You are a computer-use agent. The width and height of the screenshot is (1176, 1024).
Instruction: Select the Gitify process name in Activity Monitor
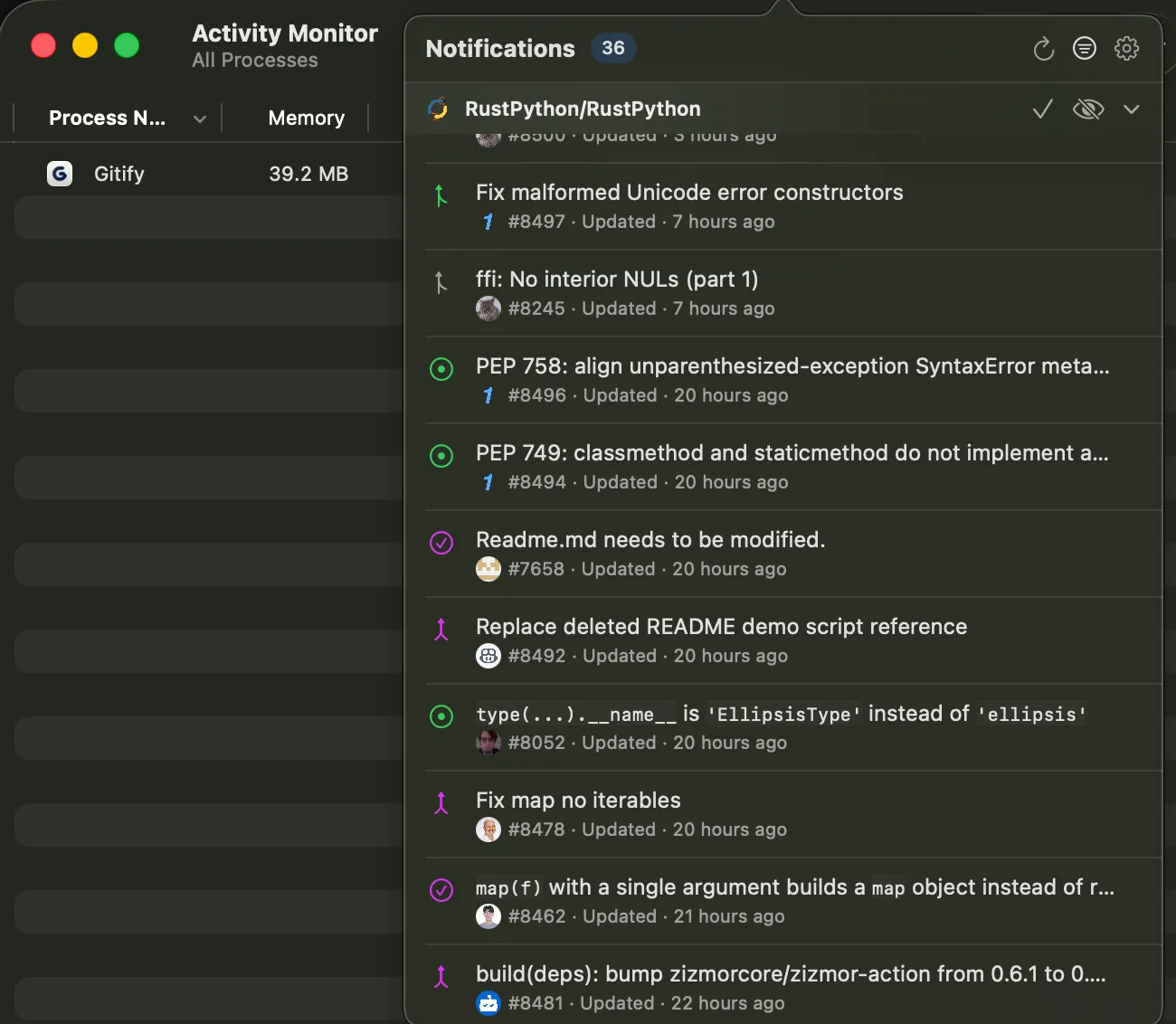pos(119,174)
